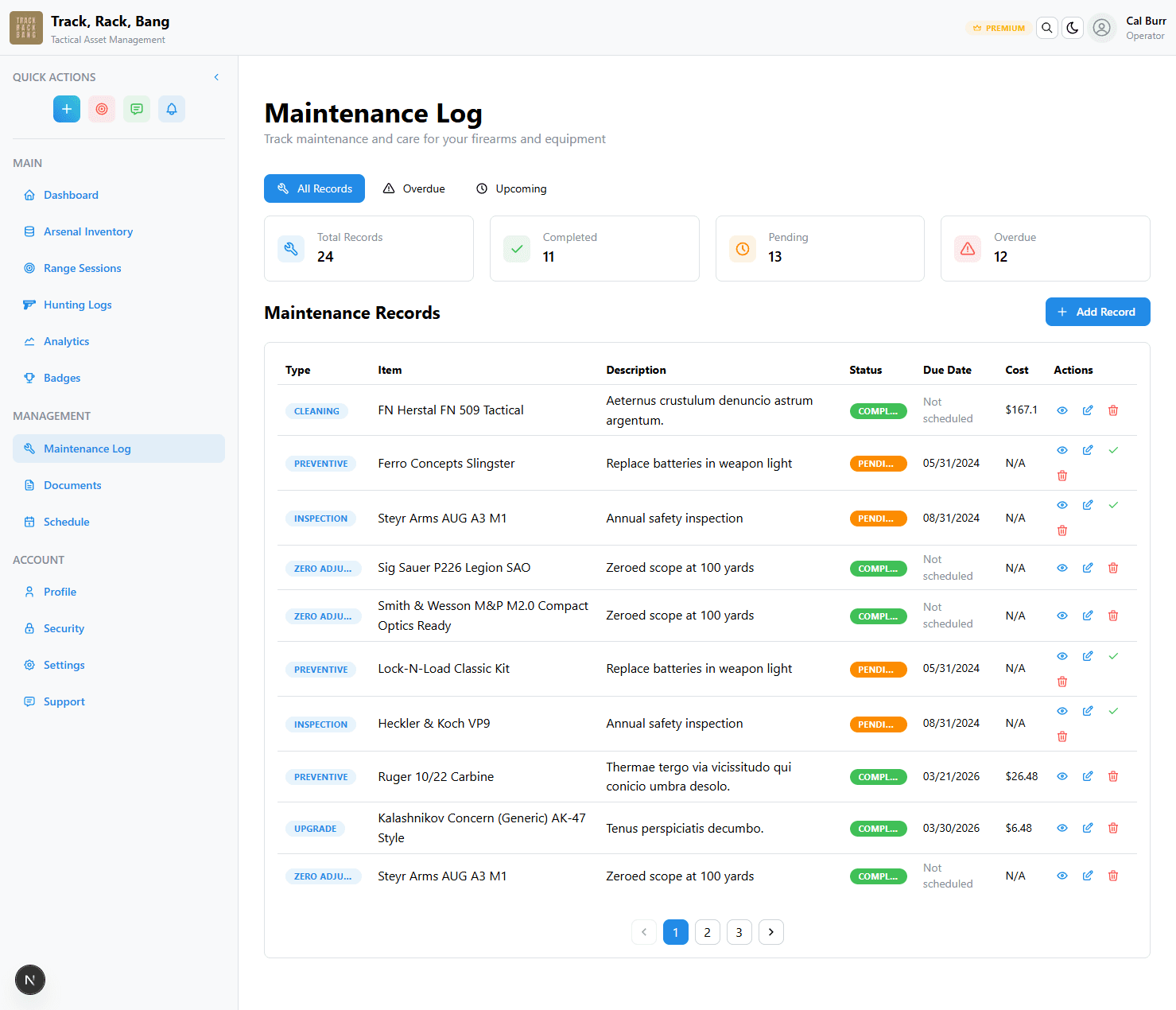Open the search icon in header
Viewport: 1176px width, 1010px height.
[x=1047, y=28]
